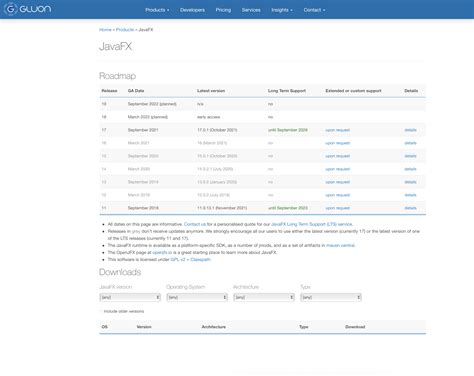The image size is (474, 376).
Task: Click upon request for March 2020 release
Action: pyautogui.click(x=337, y=169)
